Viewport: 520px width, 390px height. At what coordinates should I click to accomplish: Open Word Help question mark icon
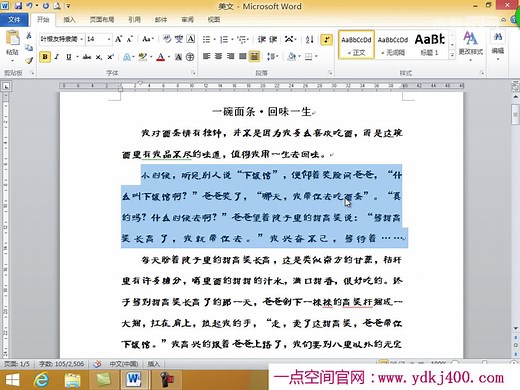[x=514, y=20]
